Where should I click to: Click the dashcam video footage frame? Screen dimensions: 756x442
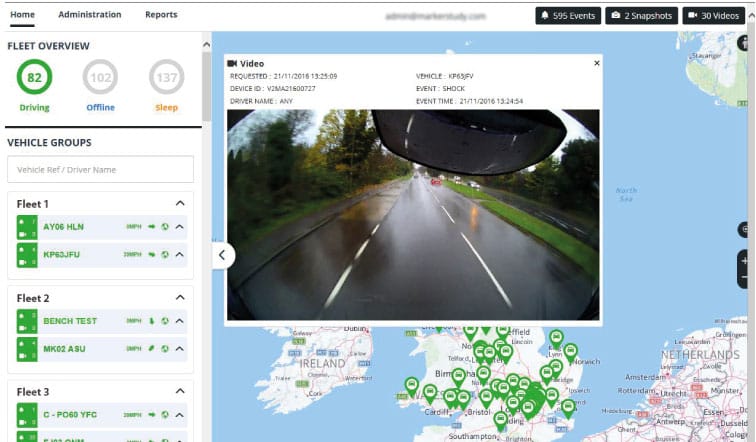click(413, 215)
